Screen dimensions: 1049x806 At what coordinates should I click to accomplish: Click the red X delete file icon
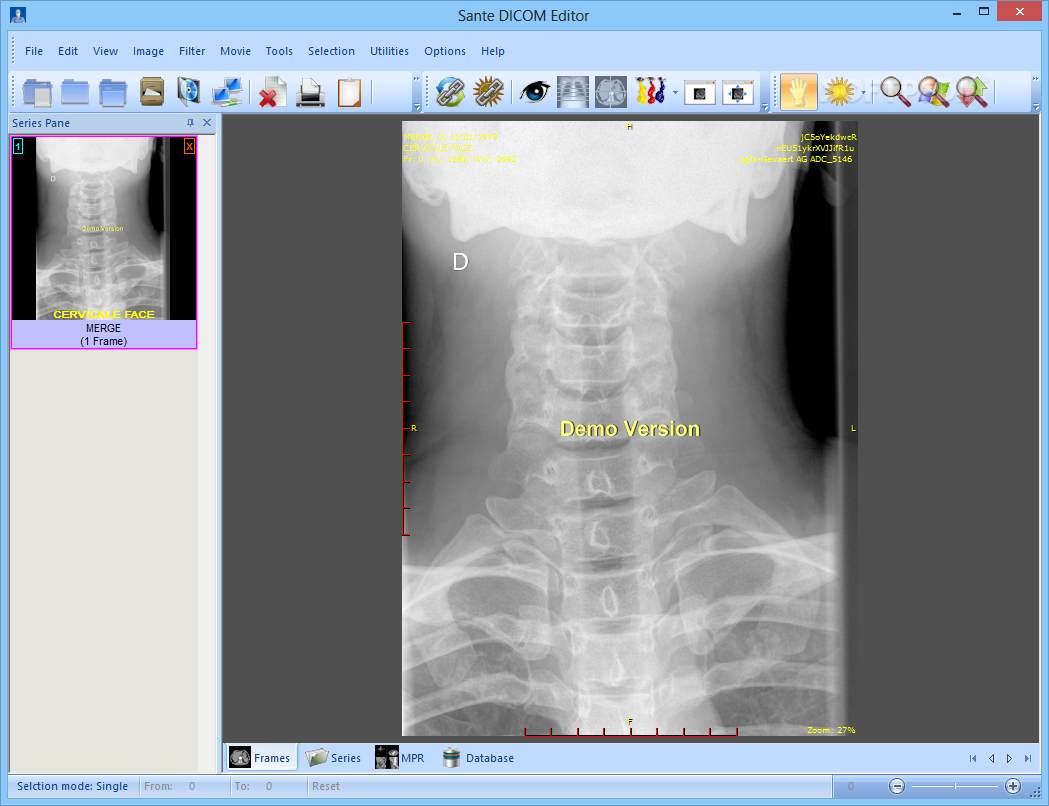click(x=272, y=92)
